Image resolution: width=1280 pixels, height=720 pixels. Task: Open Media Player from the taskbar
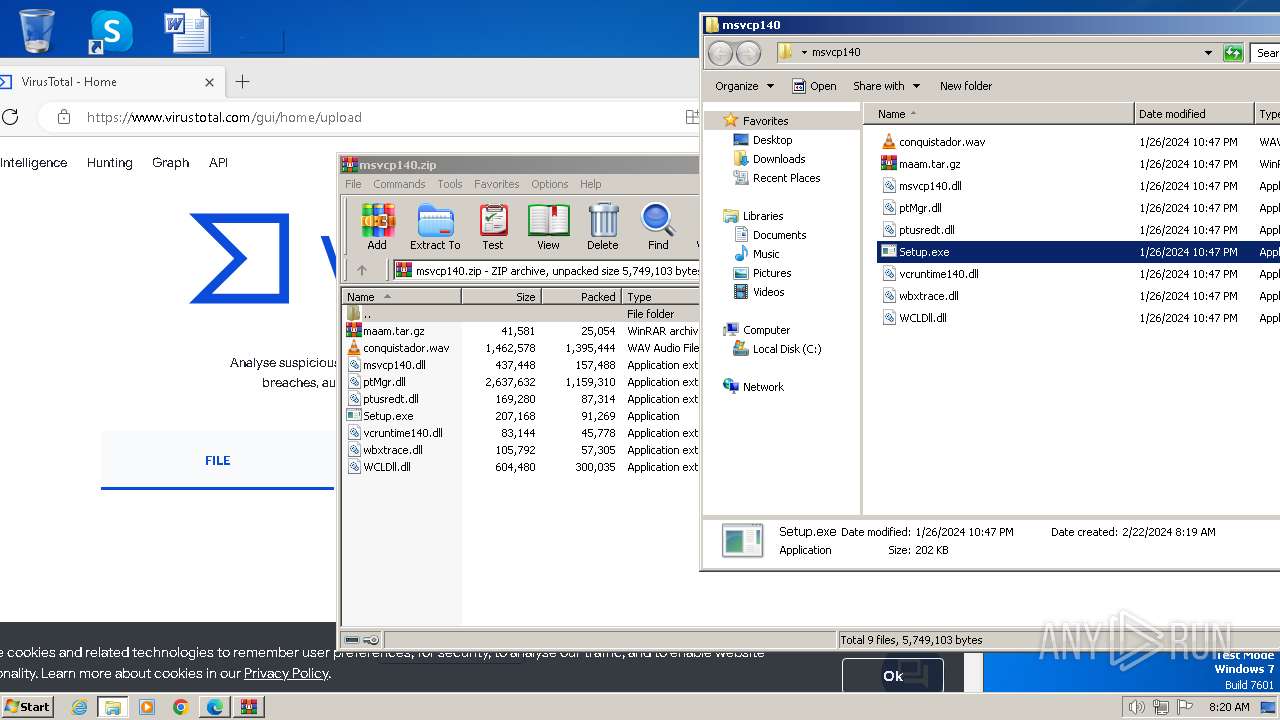coord(147,707)
